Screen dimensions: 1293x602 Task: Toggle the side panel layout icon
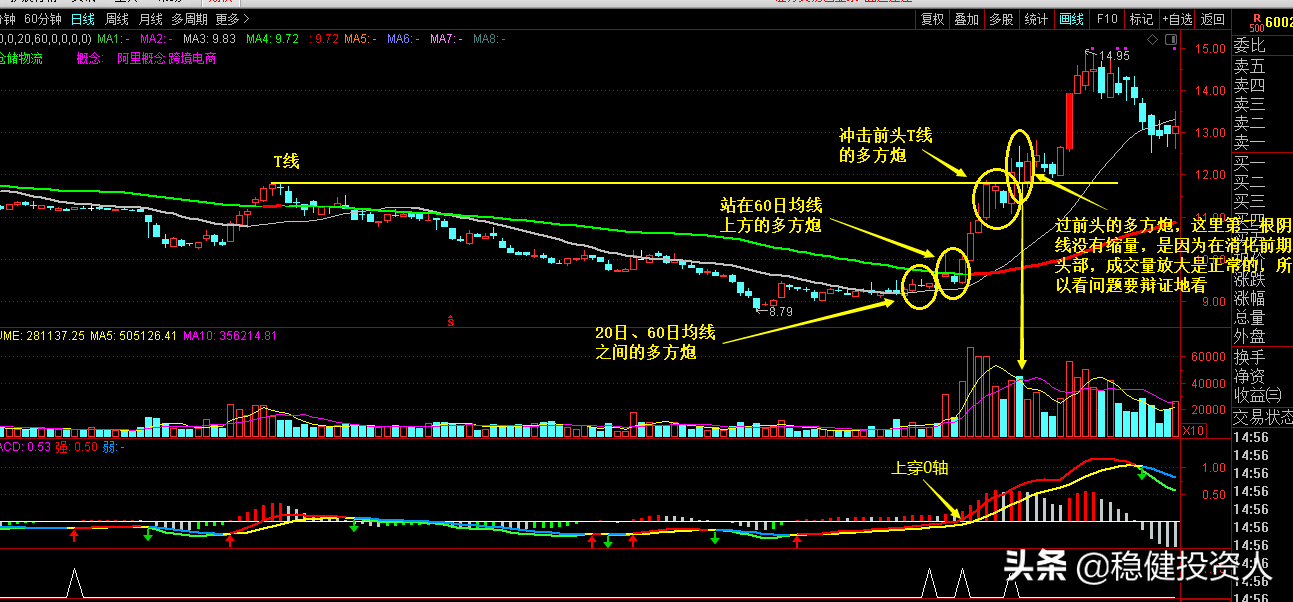1169,40
